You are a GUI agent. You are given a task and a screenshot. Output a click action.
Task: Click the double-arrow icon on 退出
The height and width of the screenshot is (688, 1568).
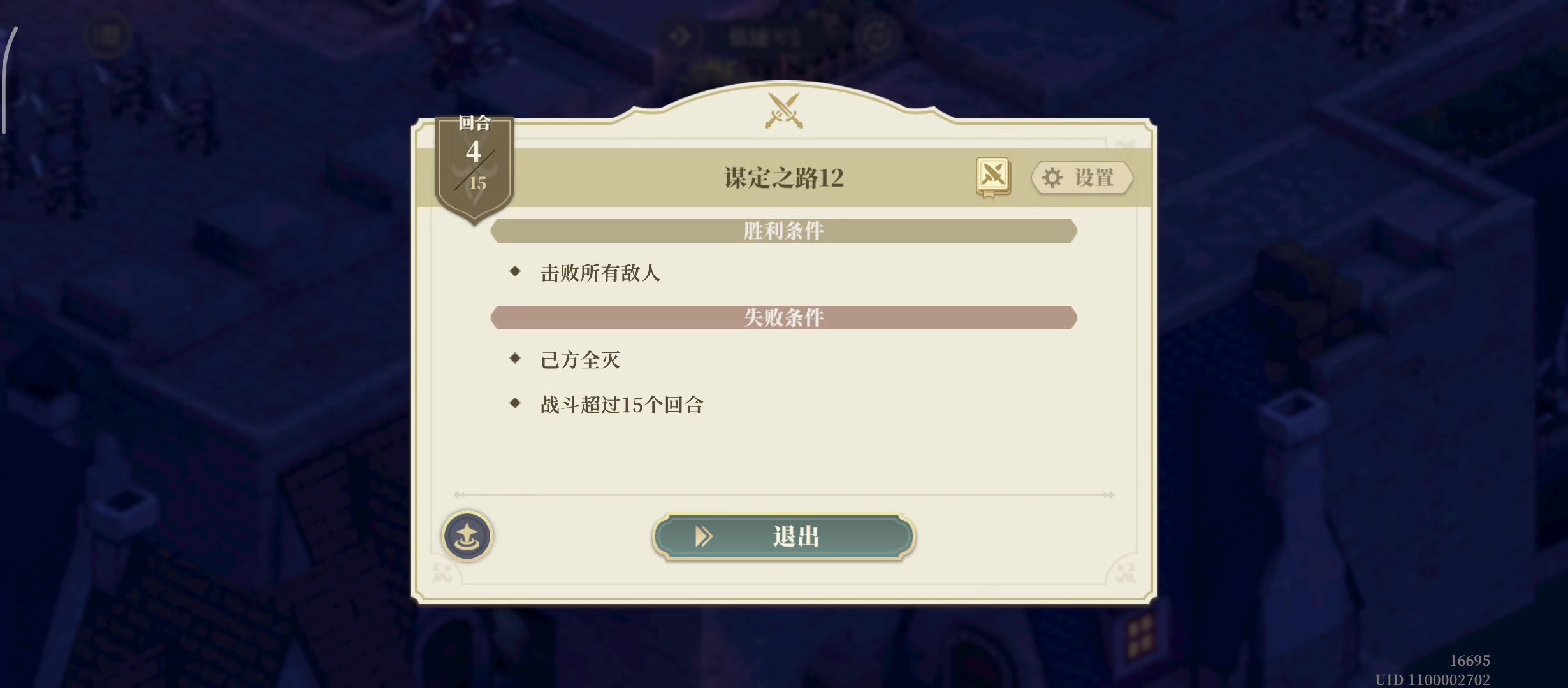703,536
